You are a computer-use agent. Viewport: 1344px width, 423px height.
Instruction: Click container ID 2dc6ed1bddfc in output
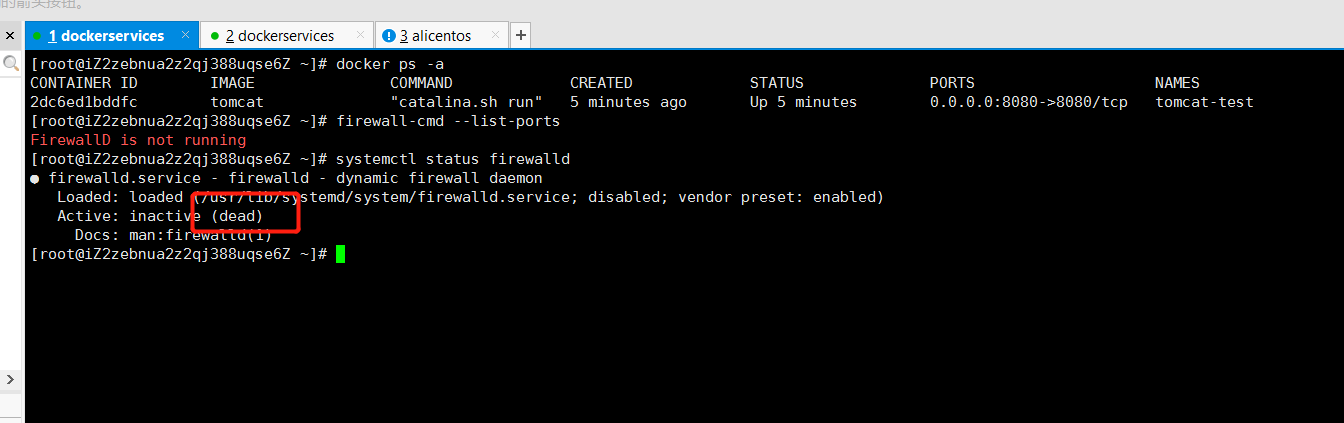(x=84, y=102)
